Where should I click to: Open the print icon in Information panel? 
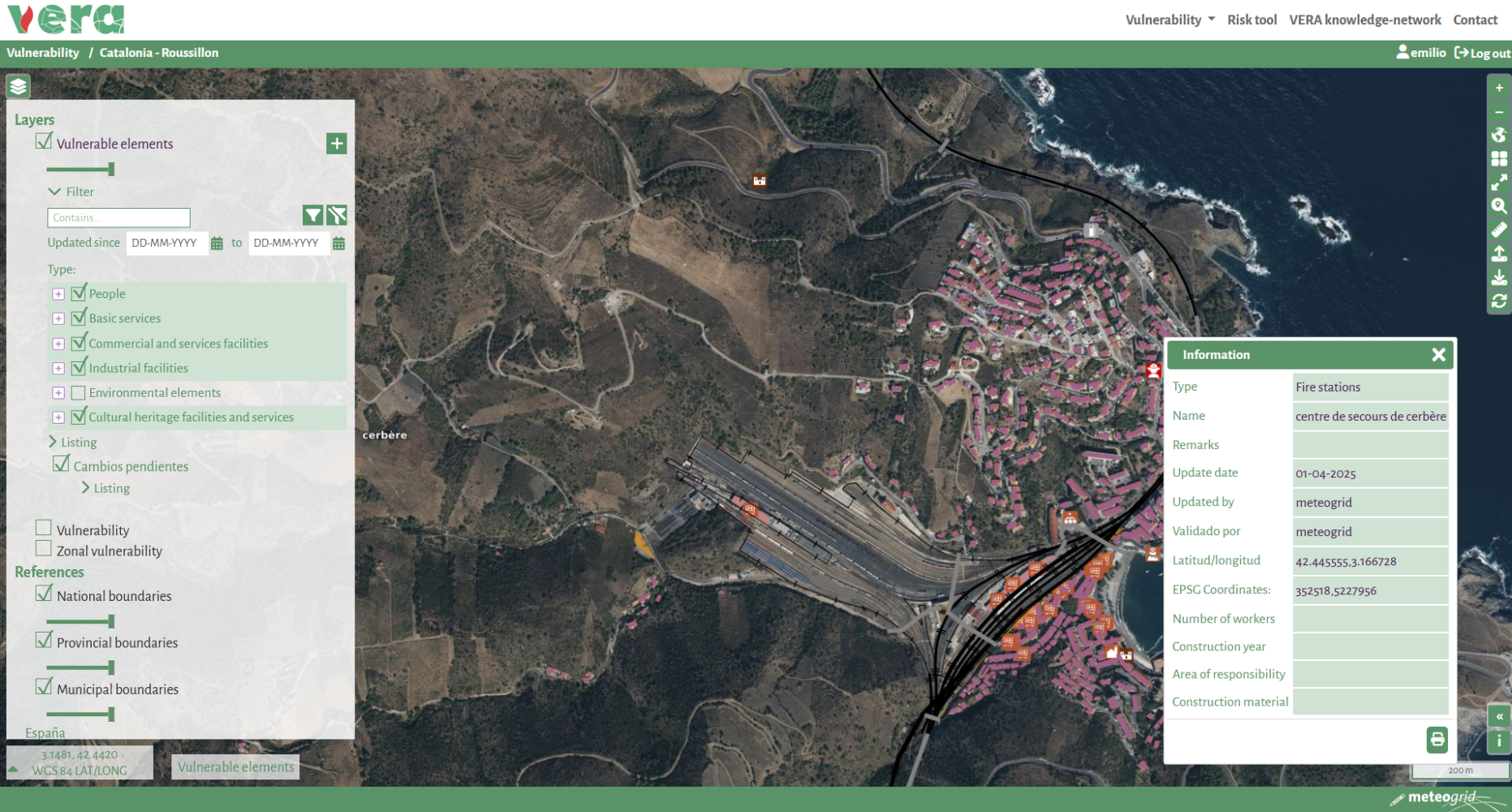pyautogui.click(x=1437, y=740)
